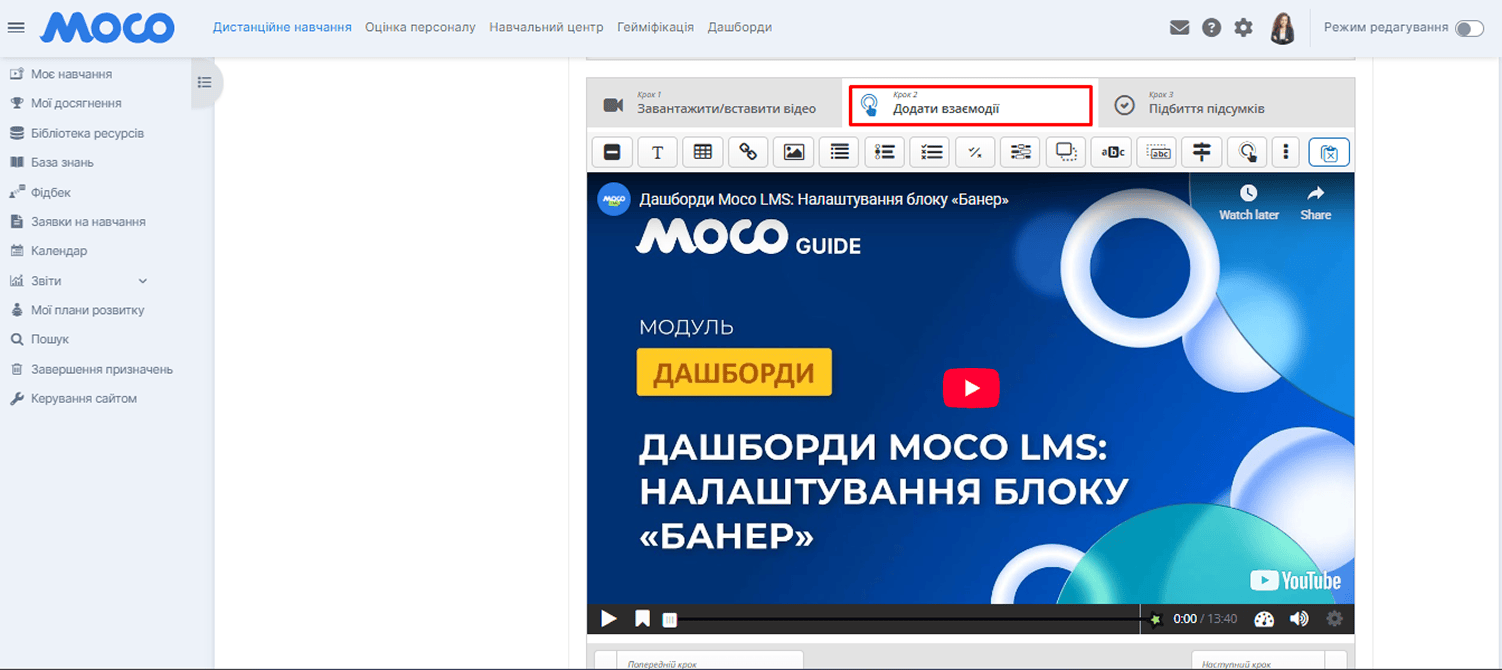
Task: Open Бібліотека ресурсів in the sidebar
Action: click(87, 133)
